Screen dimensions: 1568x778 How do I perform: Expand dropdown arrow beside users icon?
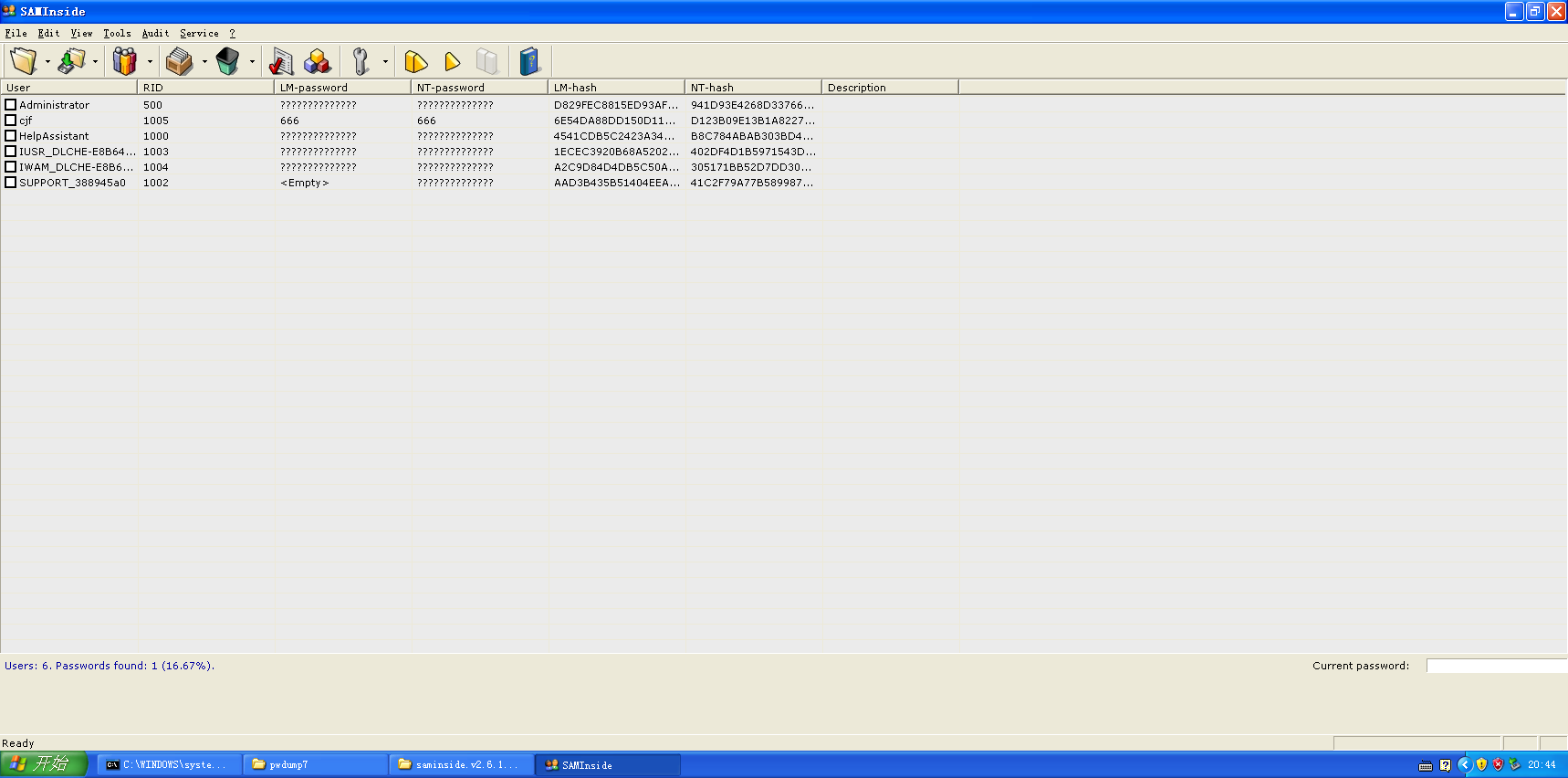[150, 62]
